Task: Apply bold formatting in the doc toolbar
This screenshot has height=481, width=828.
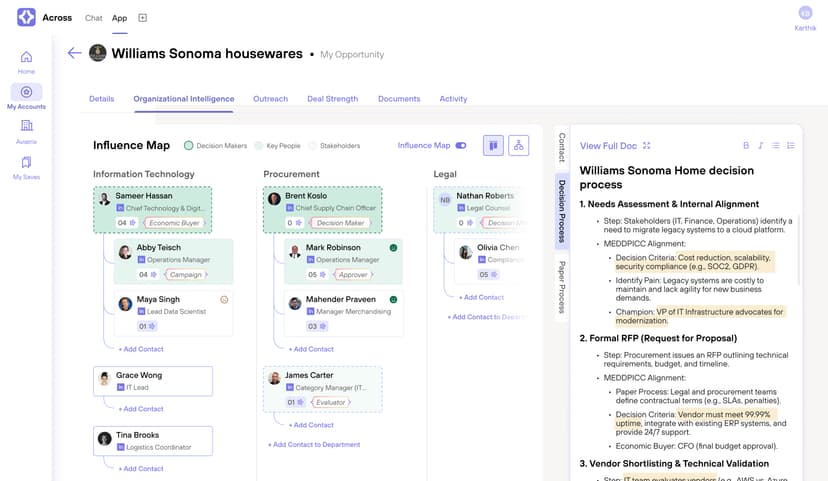Action: pyautogui.click(x=745, y=146)
